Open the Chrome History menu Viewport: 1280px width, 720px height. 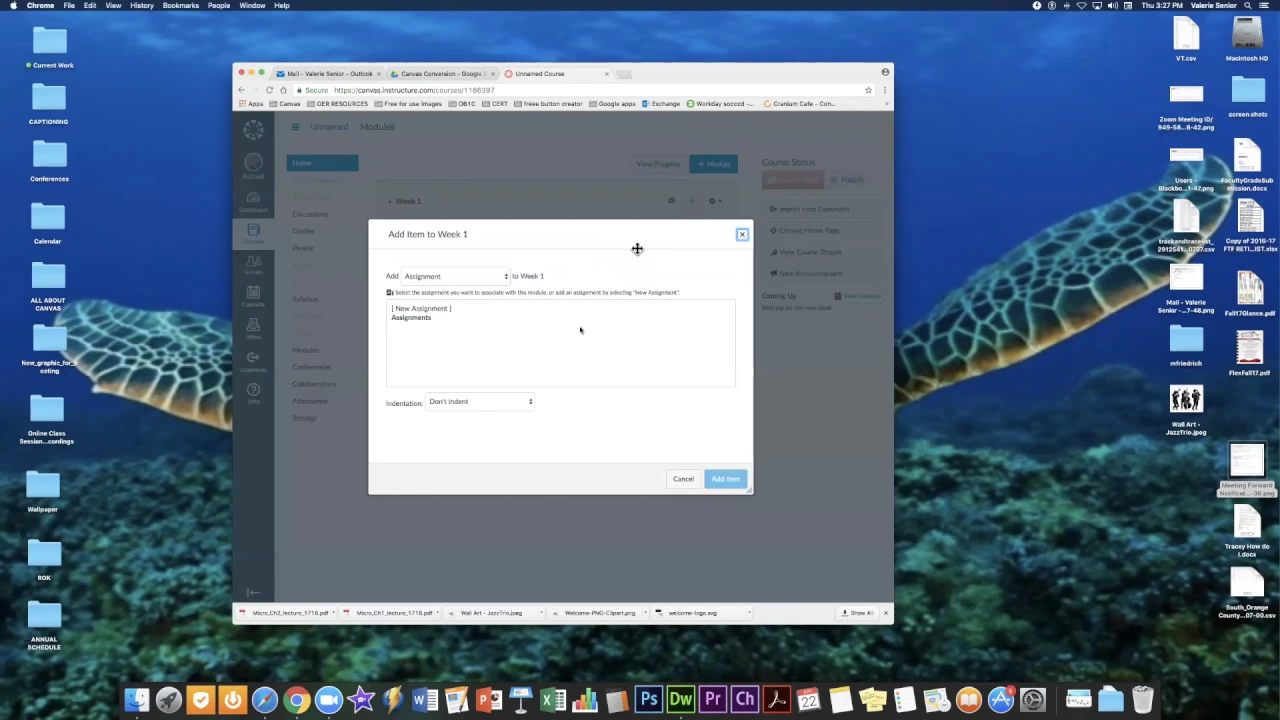[142, 6]
